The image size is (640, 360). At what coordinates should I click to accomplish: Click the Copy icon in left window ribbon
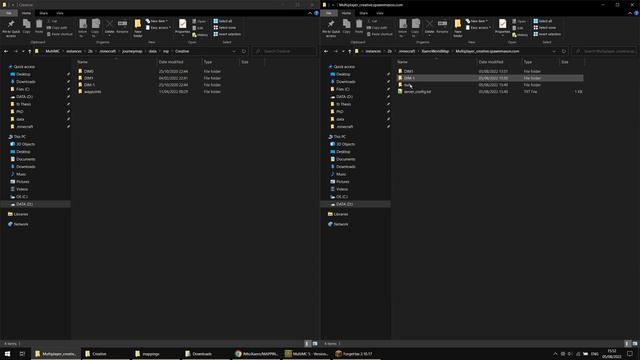pyautogui.click(x=27, y=26)
